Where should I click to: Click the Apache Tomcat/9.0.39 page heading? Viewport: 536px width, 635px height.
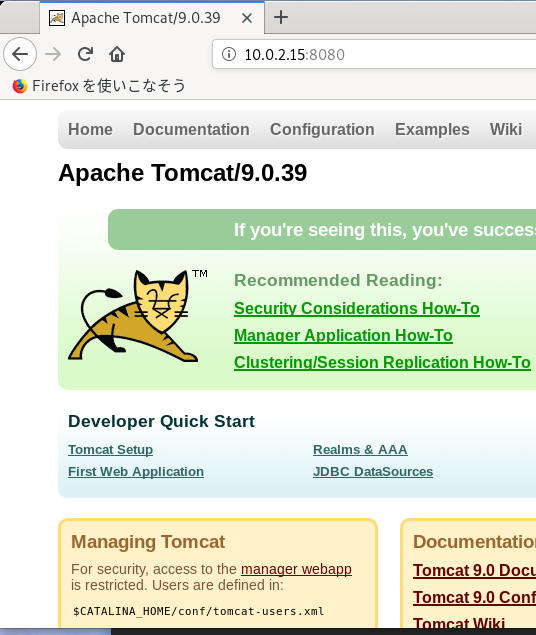(x=183, y=173)
